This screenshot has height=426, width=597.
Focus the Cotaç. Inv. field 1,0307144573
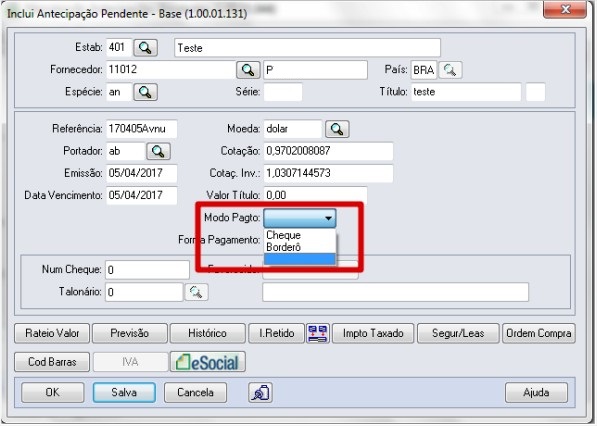[328, 173]
